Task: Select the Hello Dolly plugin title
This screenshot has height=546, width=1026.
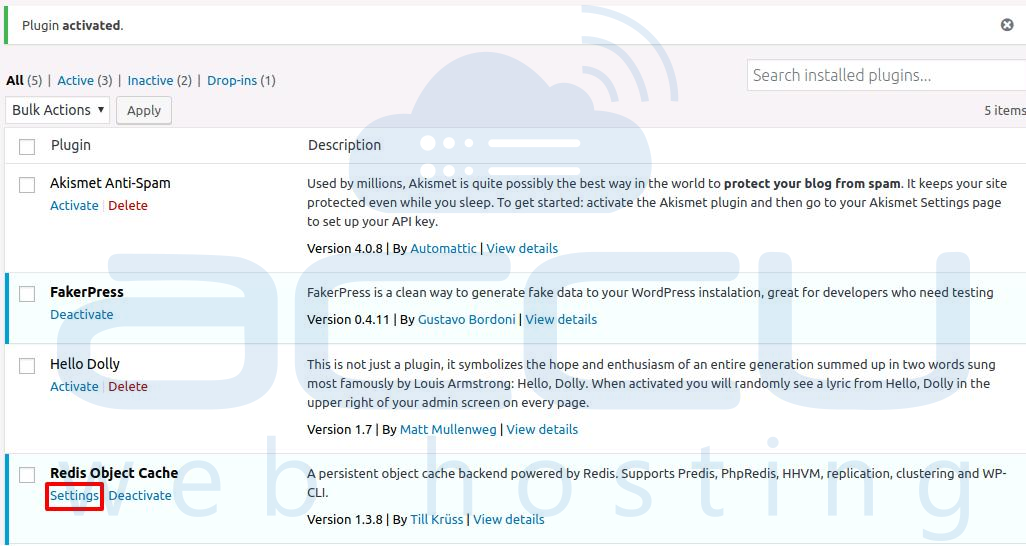Action: (x=85, y=364)
